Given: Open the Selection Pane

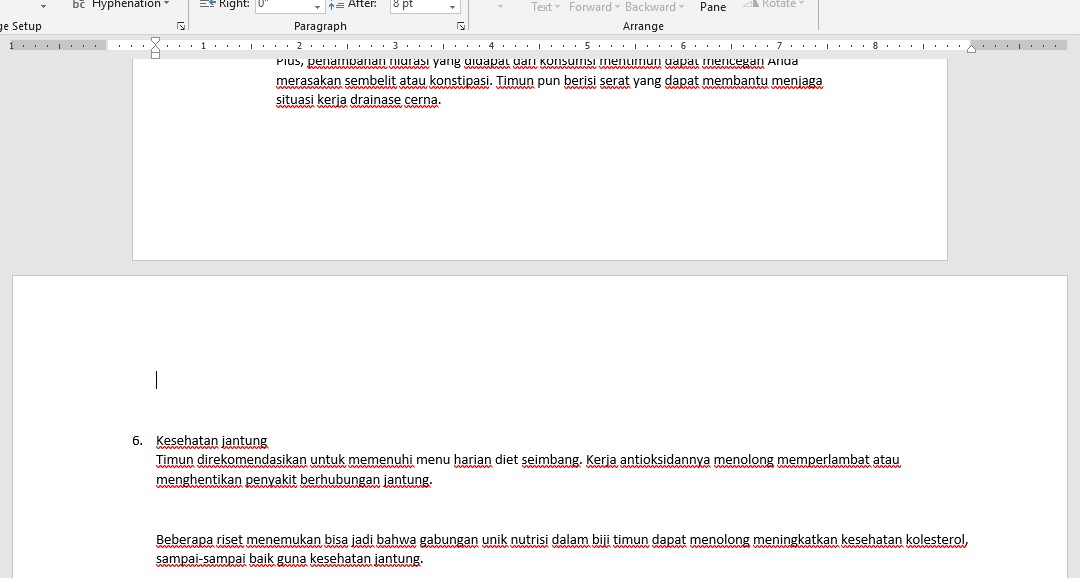Looking at the screenshot, I should pos(713,6).
